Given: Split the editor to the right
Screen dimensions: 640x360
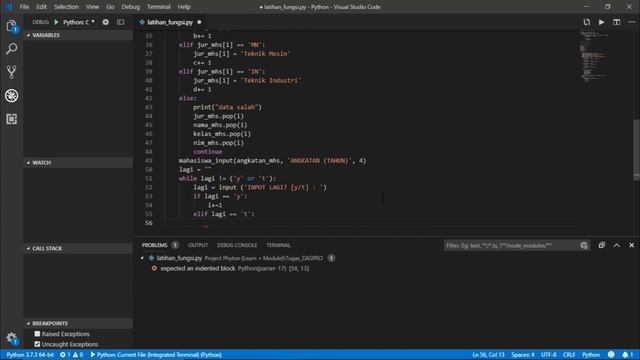Looking at the screenshot, I should tap(617, 22).
